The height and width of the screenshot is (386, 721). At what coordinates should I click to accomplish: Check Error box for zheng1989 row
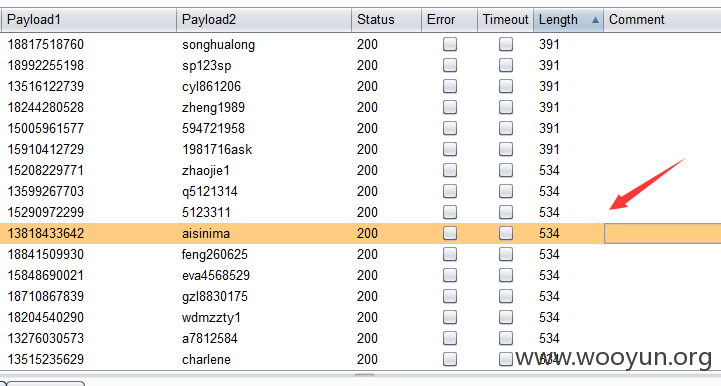450,107
